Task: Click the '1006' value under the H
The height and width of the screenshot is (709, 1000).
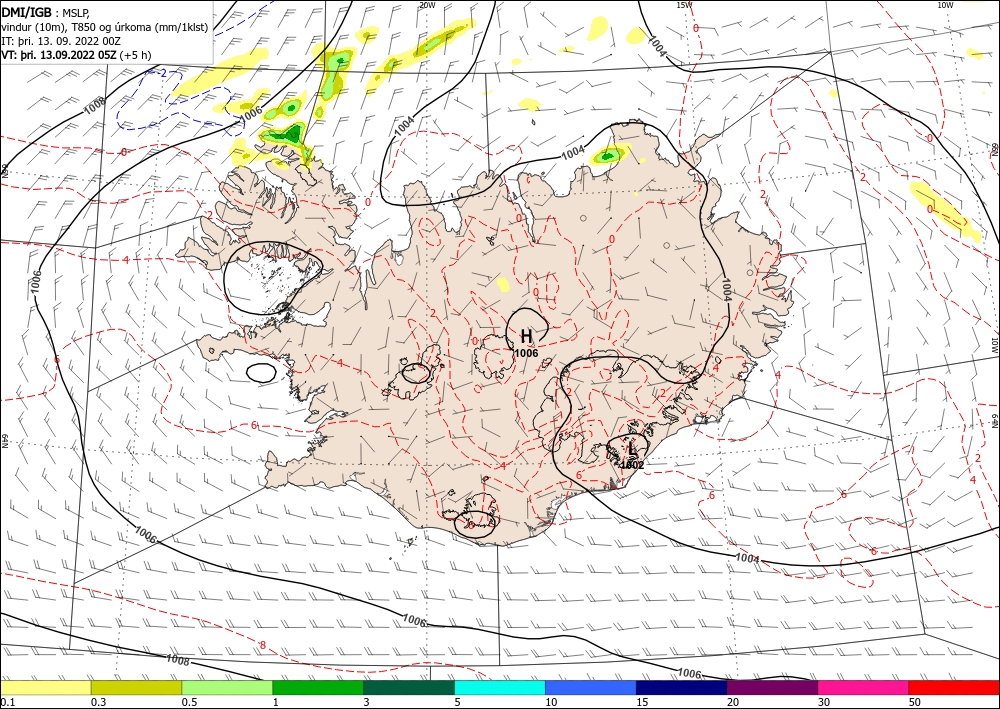Action: click(526, 353)
